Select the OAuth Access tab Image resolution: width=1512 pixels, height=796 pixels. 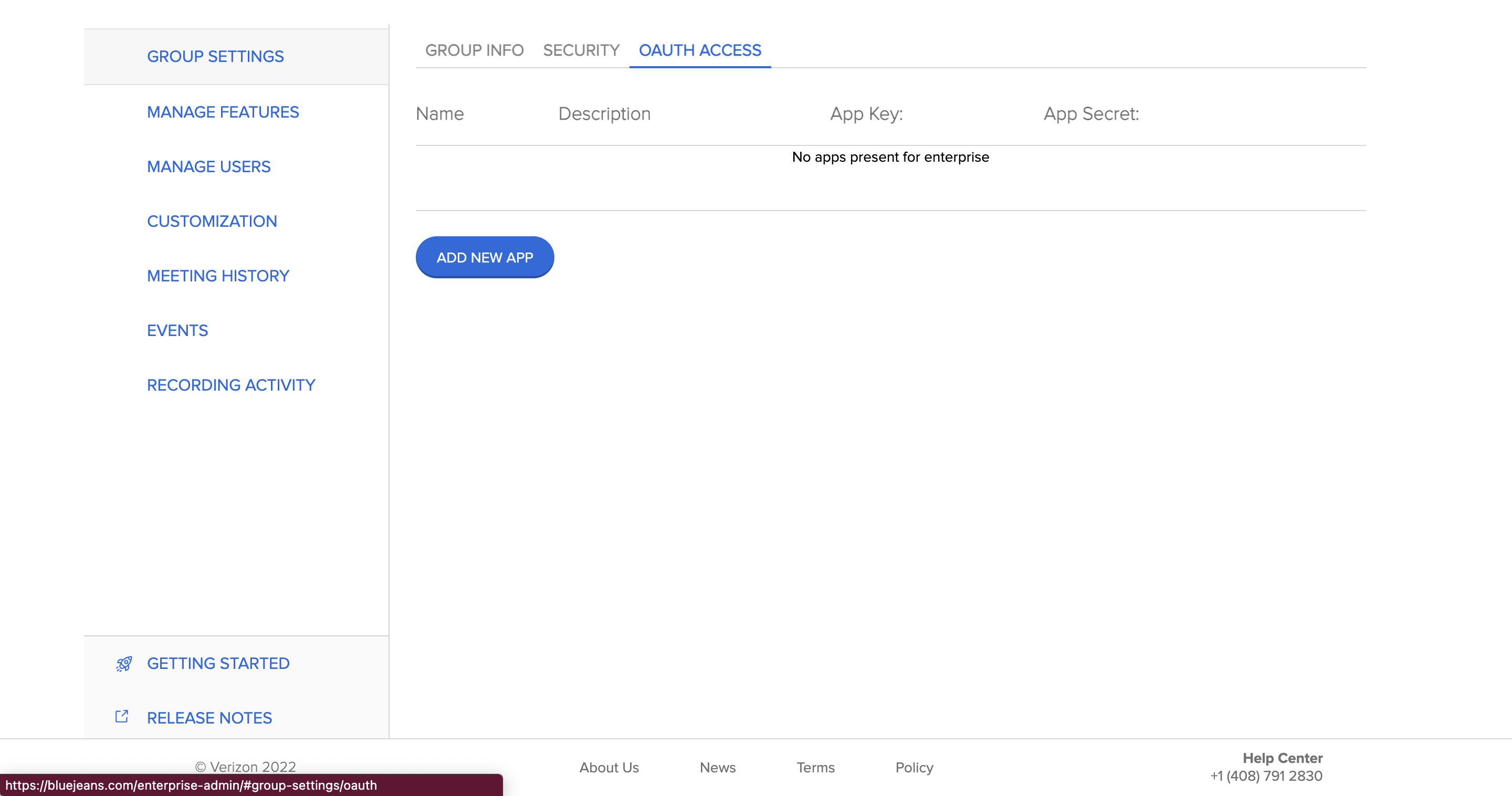pyautogui.click(x=700, y=50)
